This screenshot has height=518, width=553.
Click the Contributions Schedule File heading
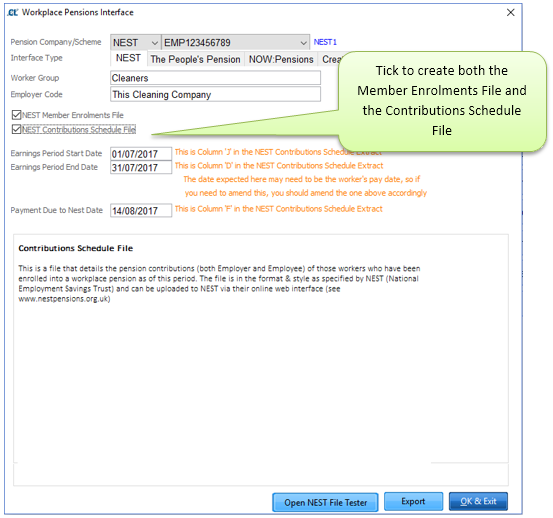pyautogui.click(x=75, y=248)
